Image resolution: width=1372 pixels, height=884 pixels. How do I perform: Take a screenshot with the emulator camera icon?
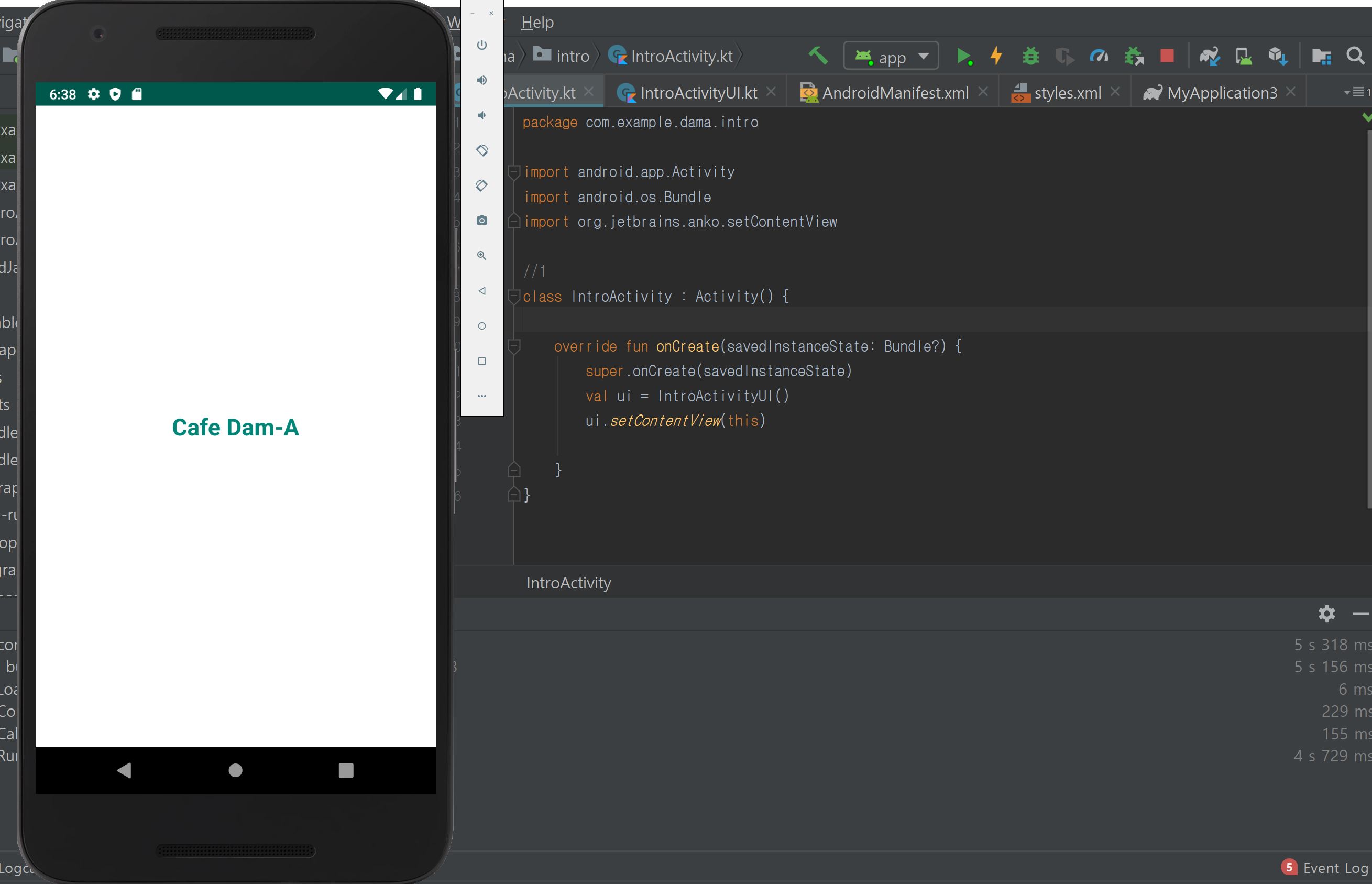(x=482, y=221)
